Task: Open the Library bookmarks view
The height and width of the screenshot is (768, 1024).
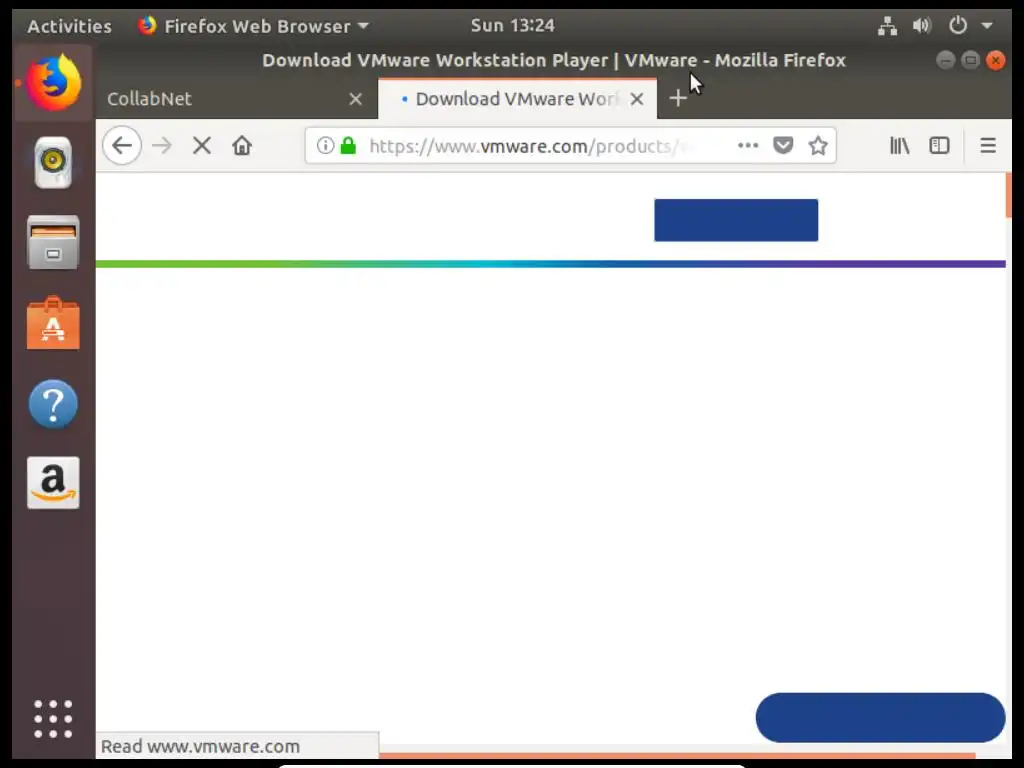Action: [900, 146]
